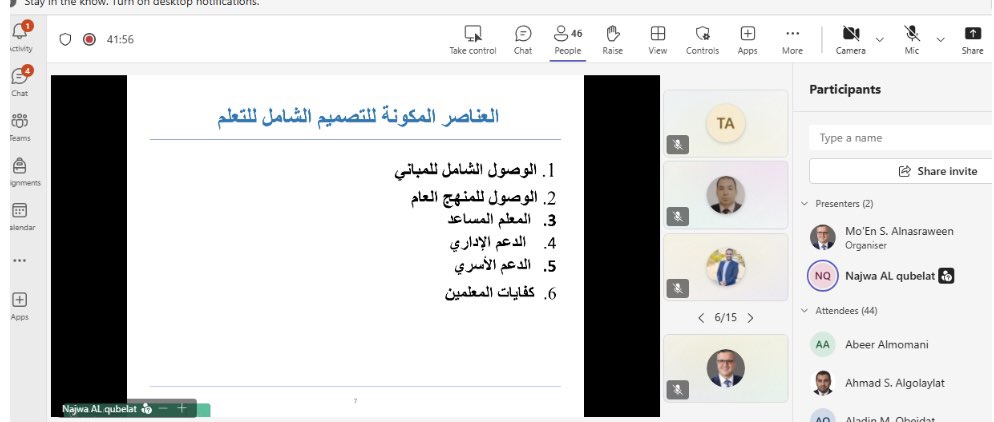Click the More options ellipsis in toolbar
This screenshot has width=994, height=422.
(792, 38)
